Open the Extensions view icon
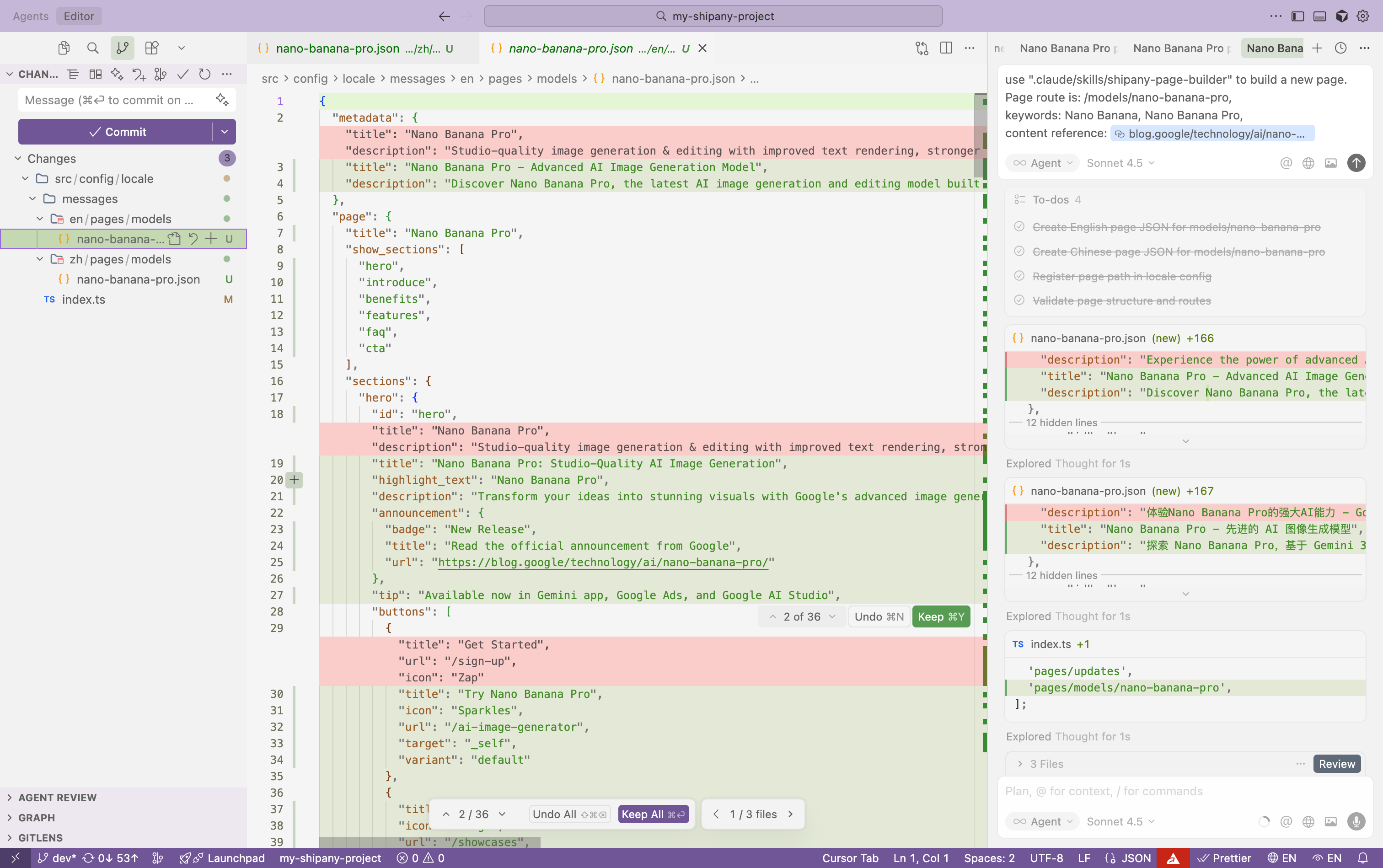Screen dimensions: 1383x868 [151, 48]
